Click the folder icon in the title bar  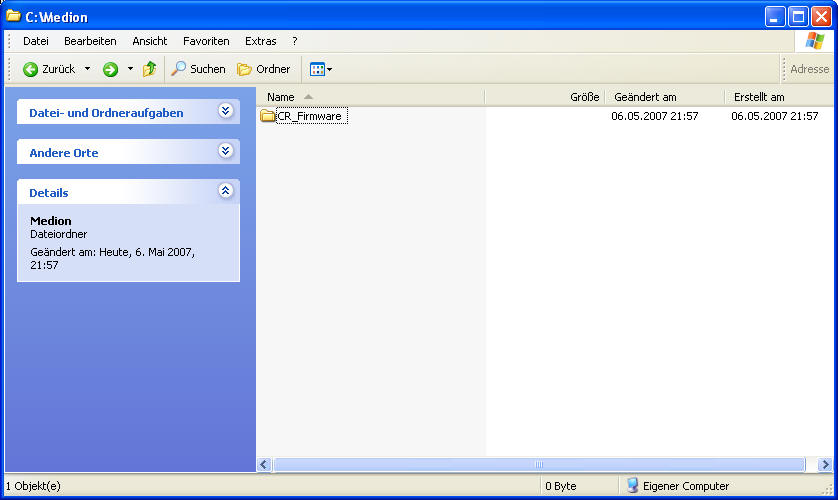[x=13, y=16]
